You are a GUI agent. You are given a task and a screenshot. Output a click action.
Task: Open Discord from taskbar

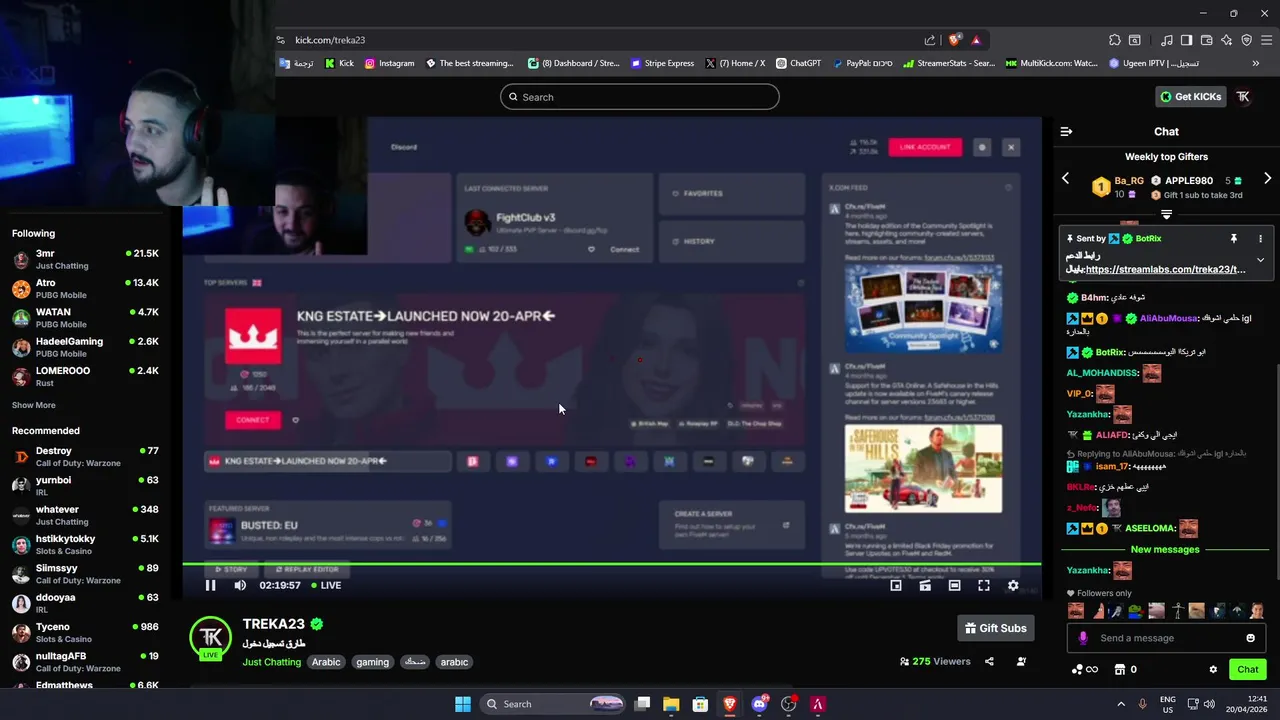tap(759, 704)
